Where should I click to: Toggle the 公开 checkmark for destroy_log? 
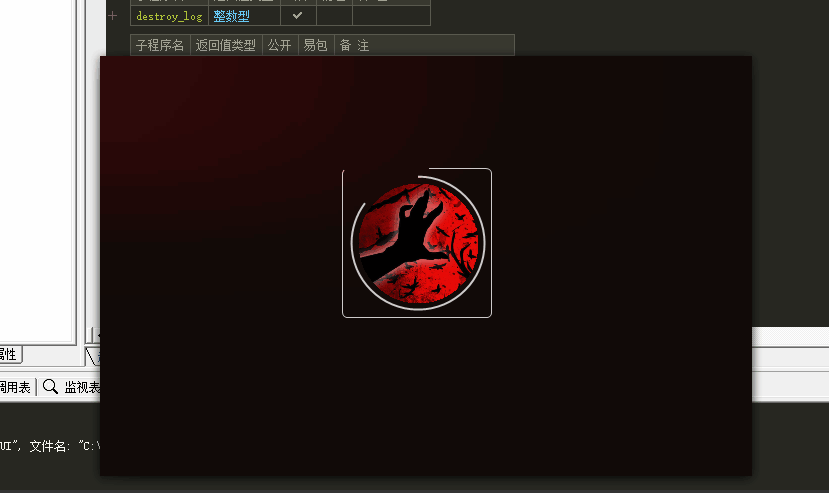(x=297, y=16)
